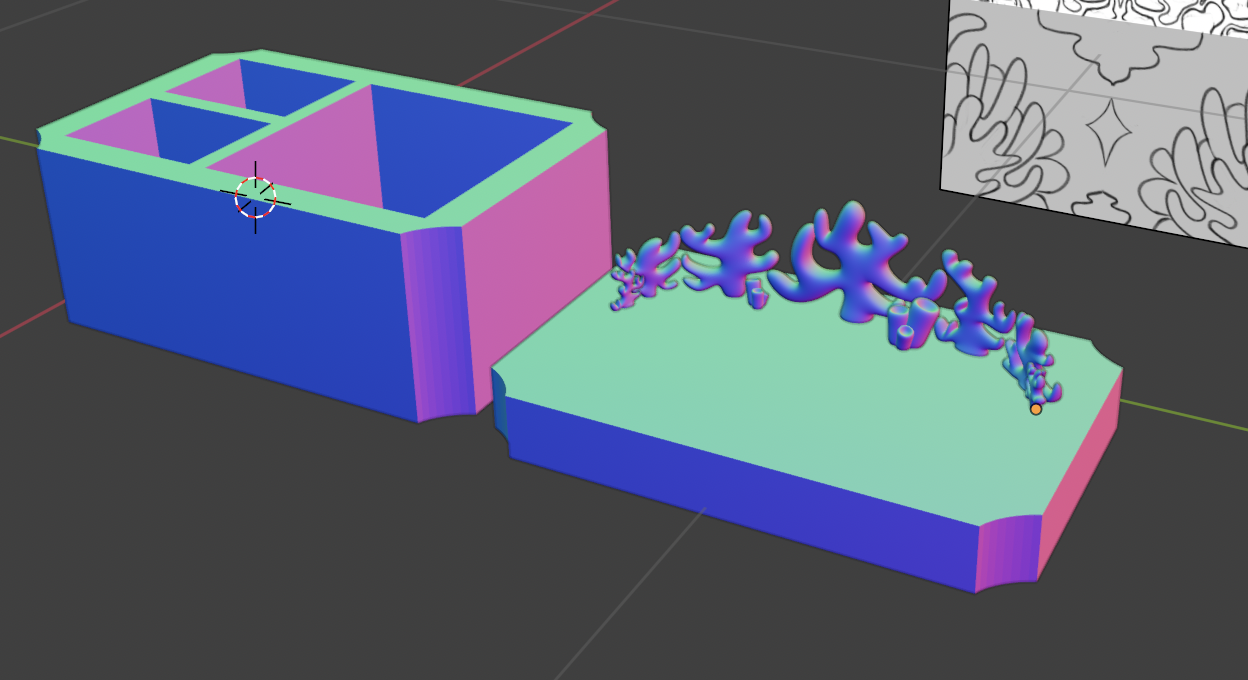Click the small tube cylinders beside the coral
This screenshot has width=1248, height=680.
click(x=914, y=322)
